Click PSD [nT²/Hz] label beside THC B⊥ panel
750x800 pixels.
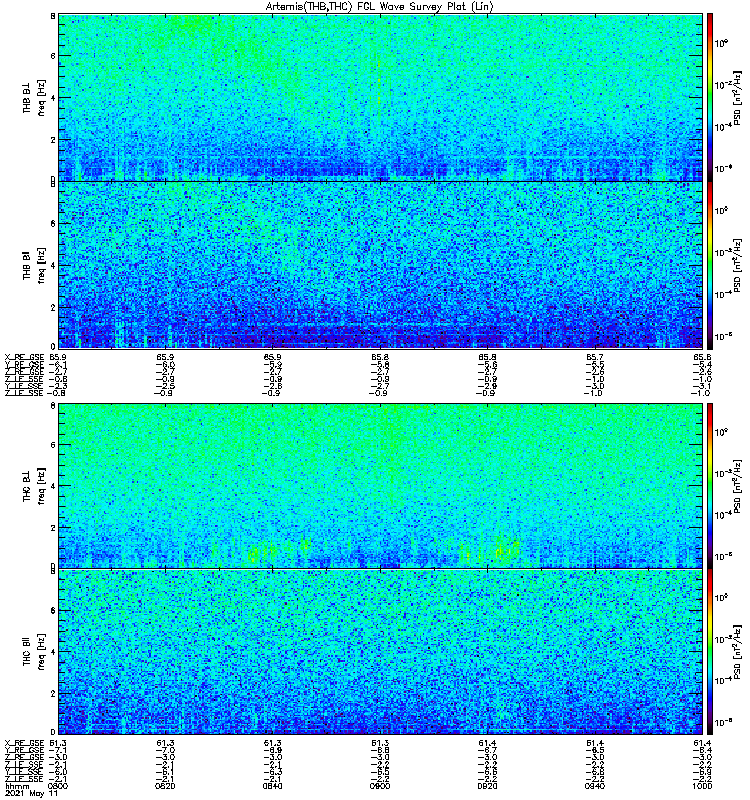pyautogui.click(x=737, y=486)
